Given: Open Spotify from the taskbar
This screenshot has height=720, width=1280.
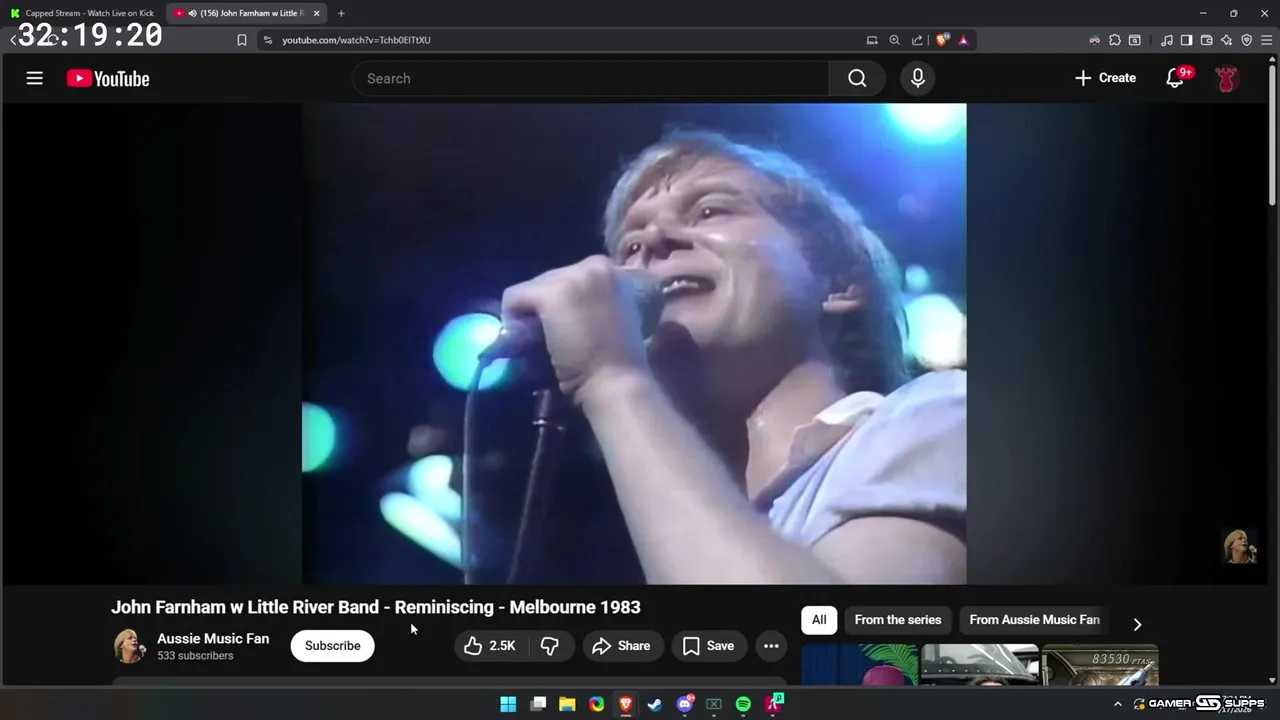Looking at the screenshot, I should point(743,704).
